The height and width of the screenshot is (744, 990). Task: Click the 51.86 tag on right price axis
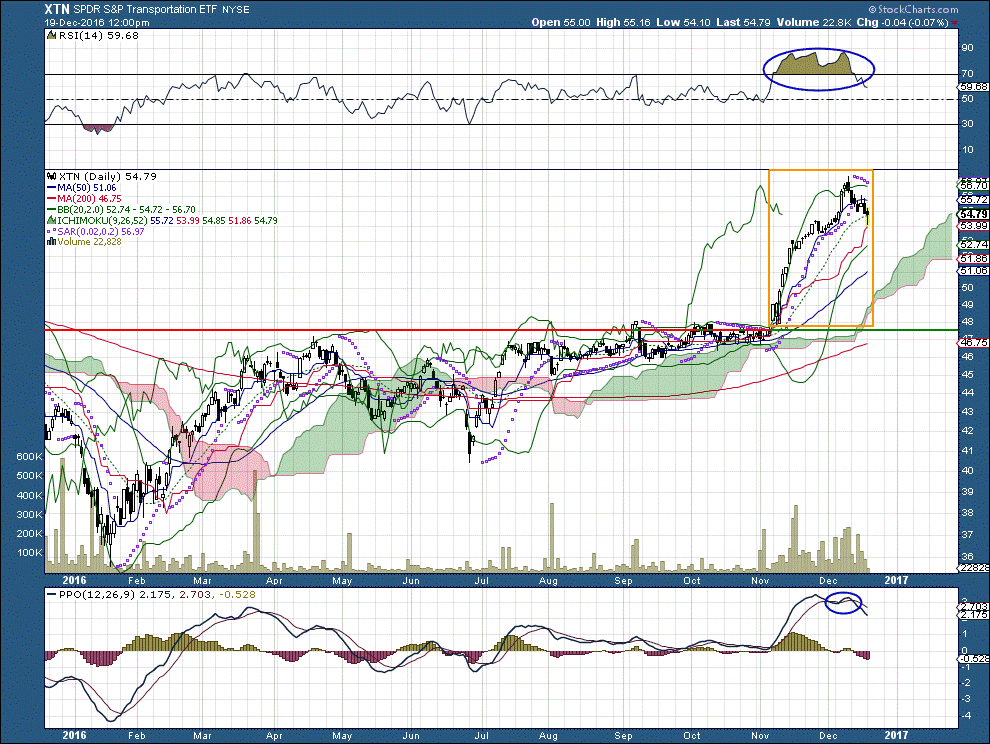(974, 259)
